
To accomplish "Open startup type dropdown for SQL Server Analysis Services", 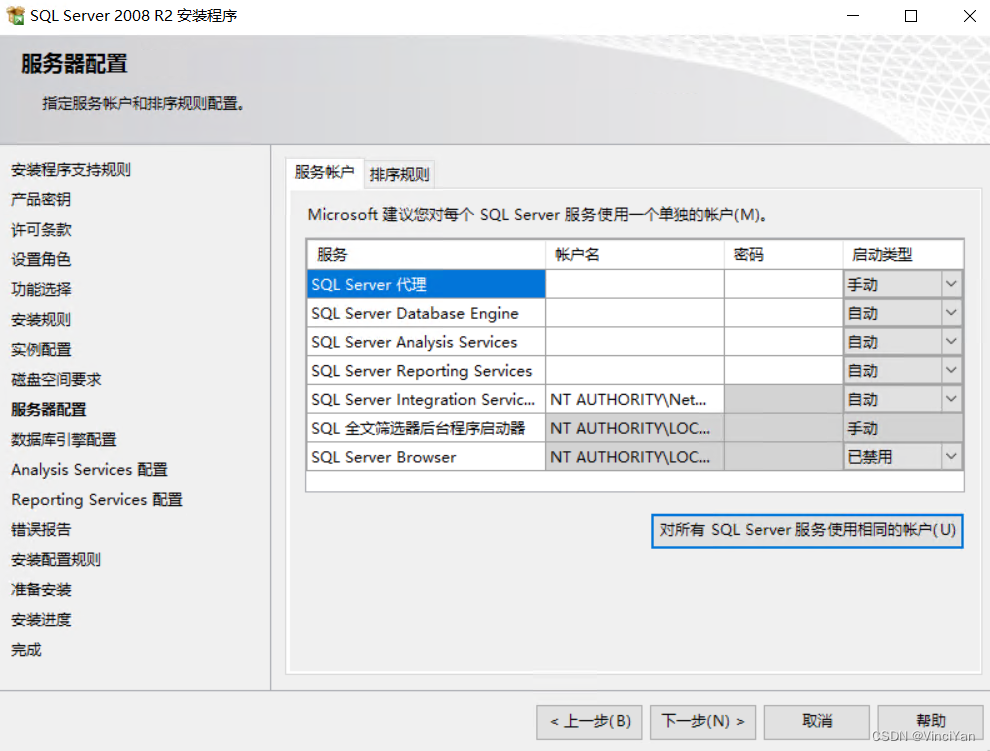I will 951,341.
